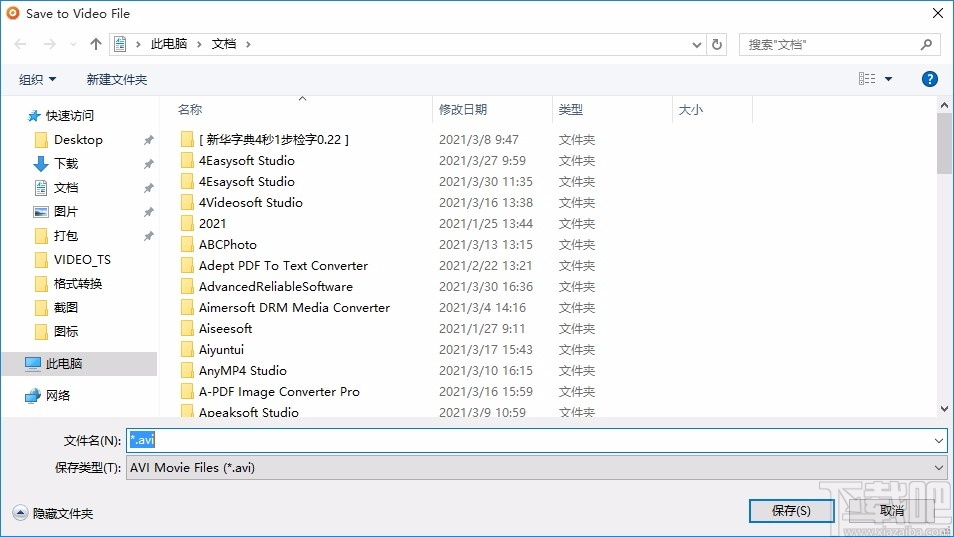Collapse folders with 隐藏文件夹

(x=53, y=513)
